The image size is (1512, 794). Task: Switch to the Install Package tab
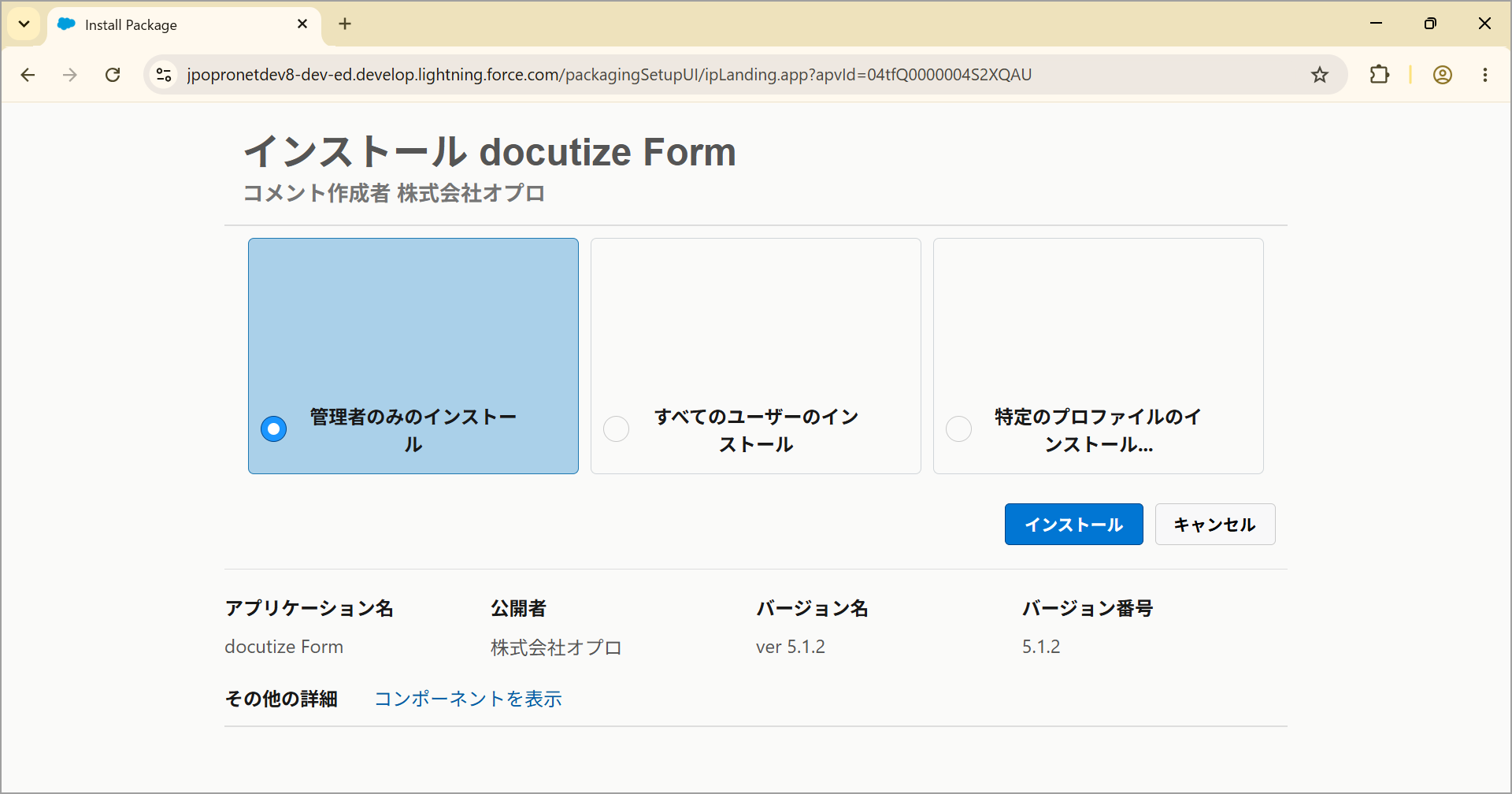click(184, 25)
